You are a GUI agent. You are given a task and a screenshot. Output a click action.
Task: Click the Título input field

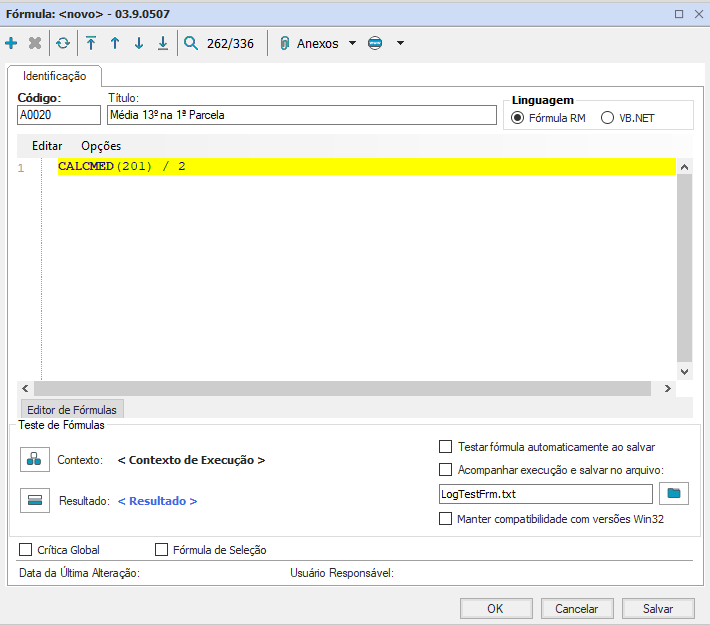(x=302, y=115)
